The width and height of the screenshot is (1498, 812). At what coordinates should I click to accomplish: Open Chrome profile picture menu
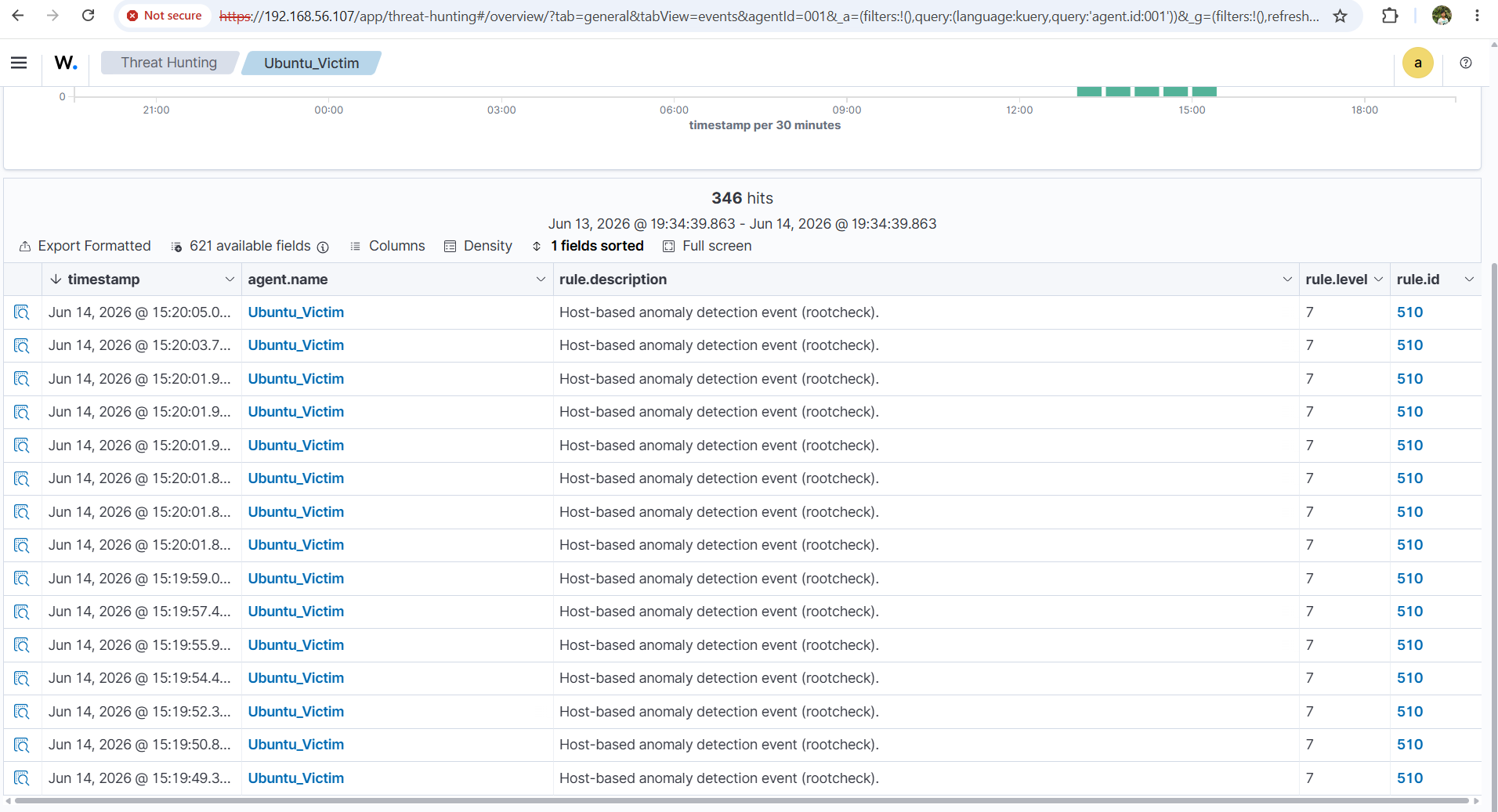[x=1442, y=16]
